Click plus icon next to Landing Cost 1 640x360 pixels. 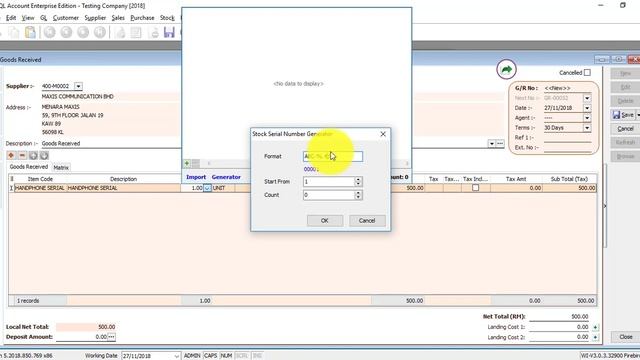pos(595,327)
